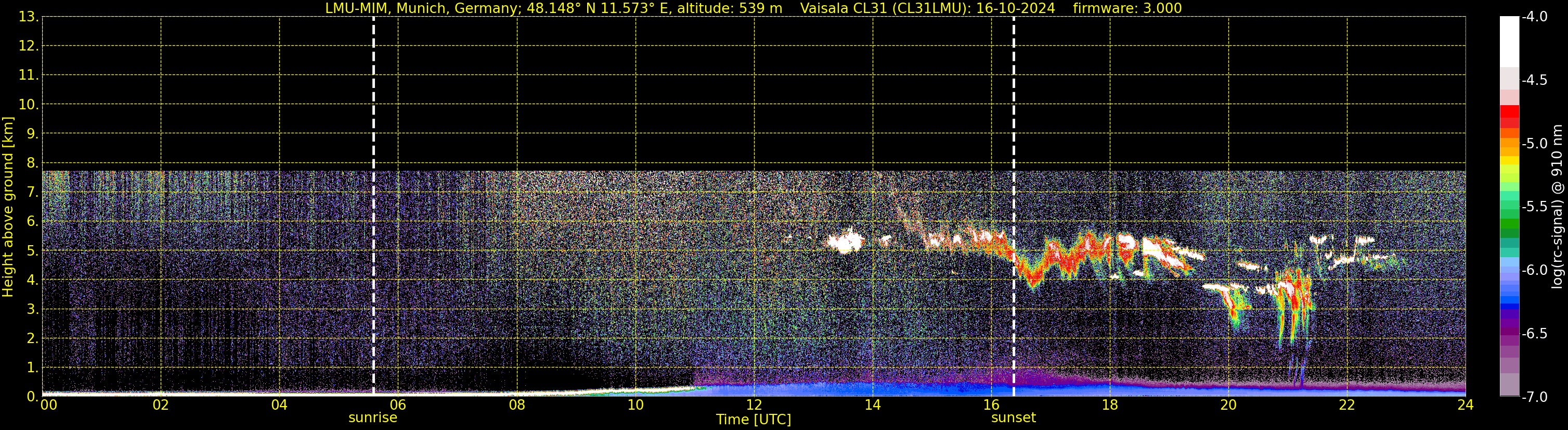The height and width of the screenshot is (430, 1568).
Task: Click the '20' time-axis tick label
Action: [1228, 405]
